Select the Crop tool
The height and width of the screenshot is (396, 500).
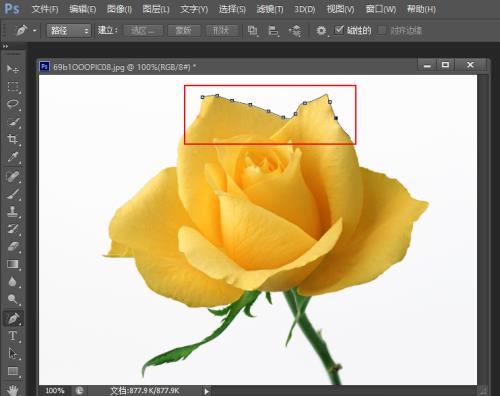click(x=13, y=139)
